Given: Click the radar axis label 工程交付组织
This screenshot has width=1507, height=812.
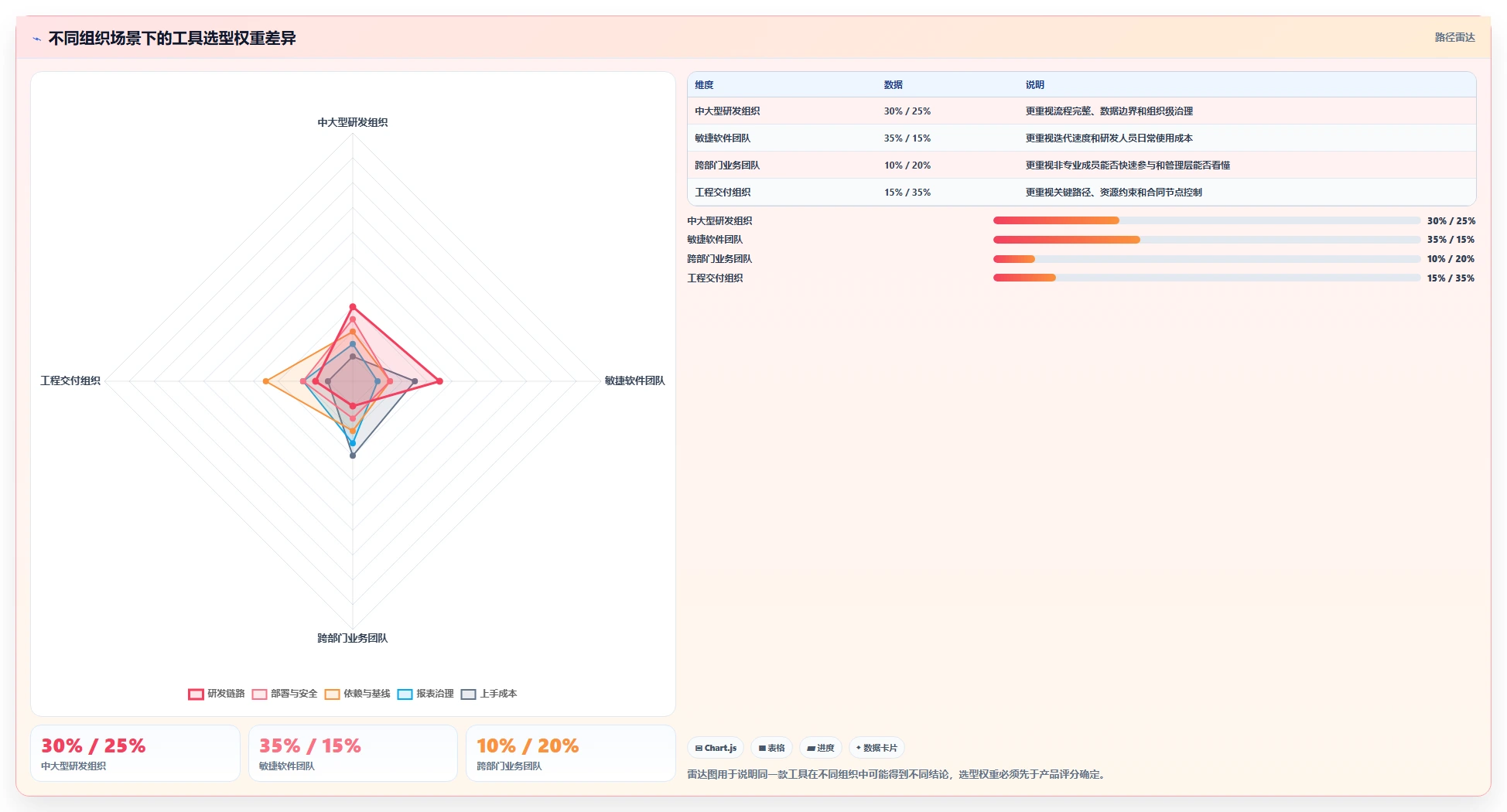Looking at the screenshot, I should coord(70,380).
